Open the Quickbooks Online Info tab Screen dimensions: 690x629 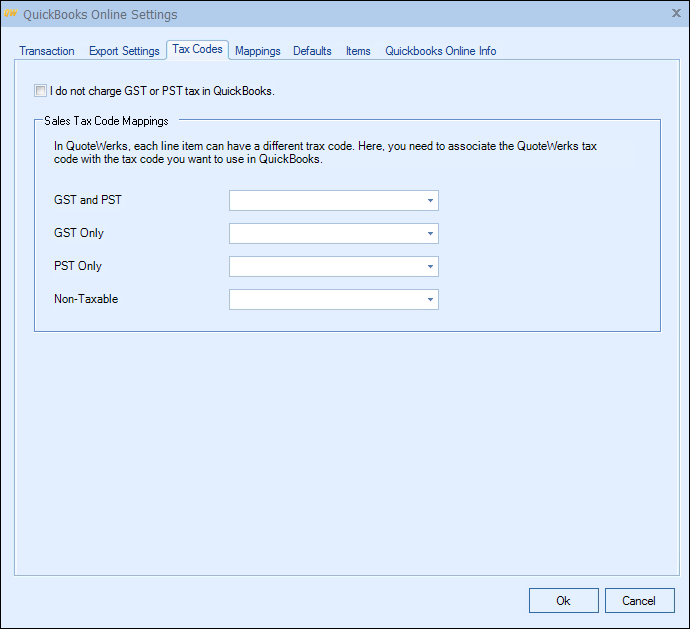(x=440, y=51)
